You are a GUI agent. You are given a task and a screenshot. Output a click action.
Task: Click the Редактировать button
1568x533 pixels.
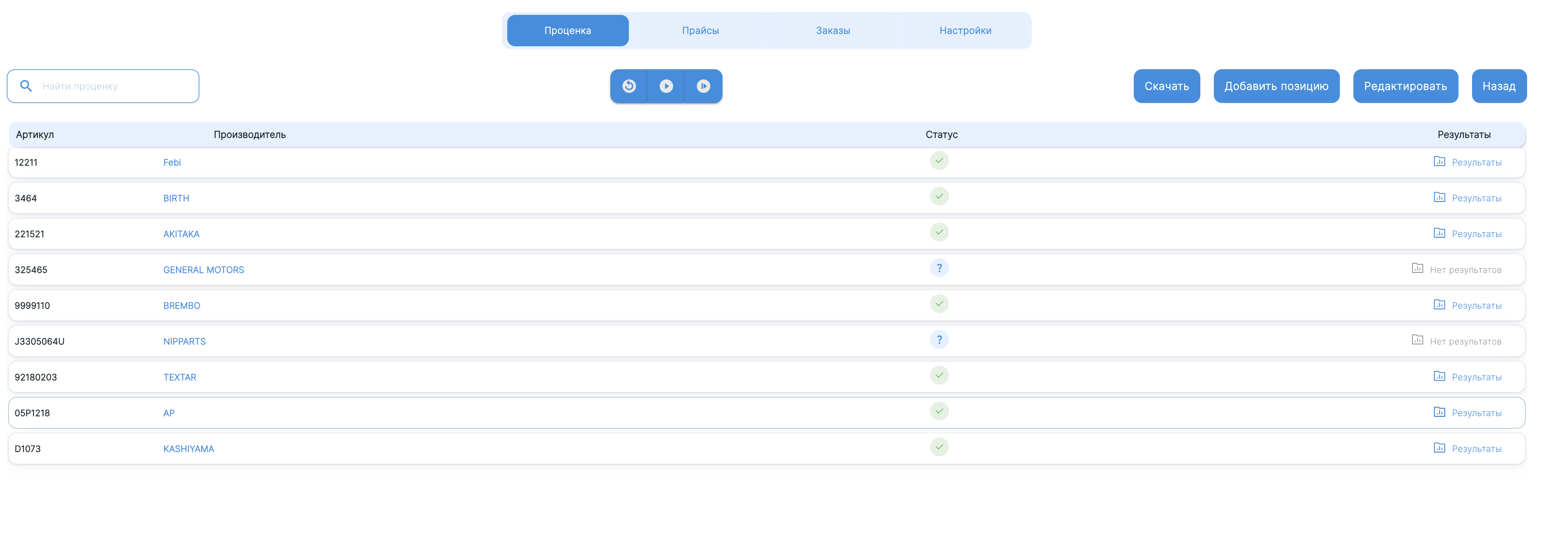pyautogui.click(x=1405, y=86)
